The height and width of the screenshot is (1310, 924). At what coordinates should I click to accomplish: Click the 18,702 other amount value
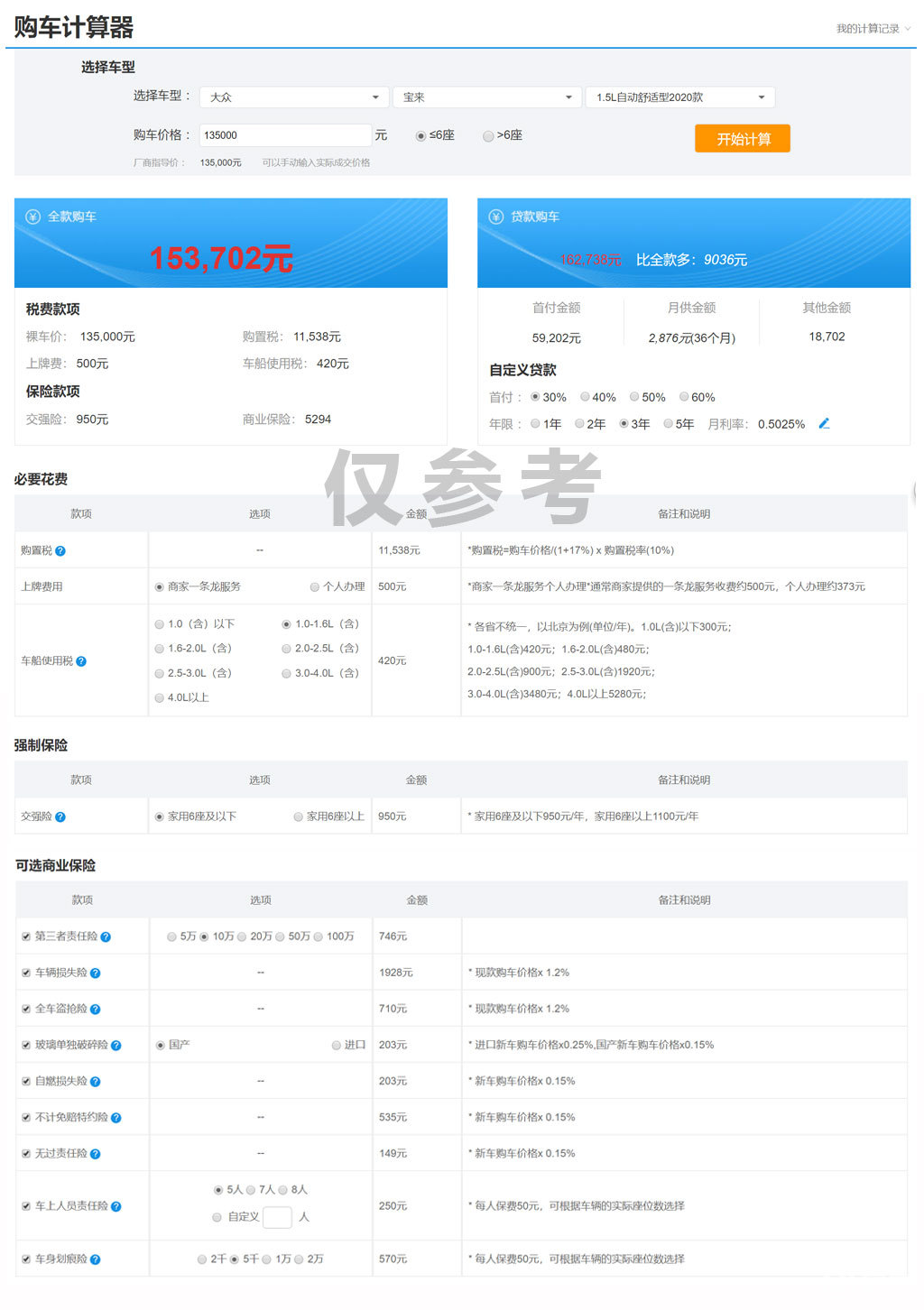point(827,337)
